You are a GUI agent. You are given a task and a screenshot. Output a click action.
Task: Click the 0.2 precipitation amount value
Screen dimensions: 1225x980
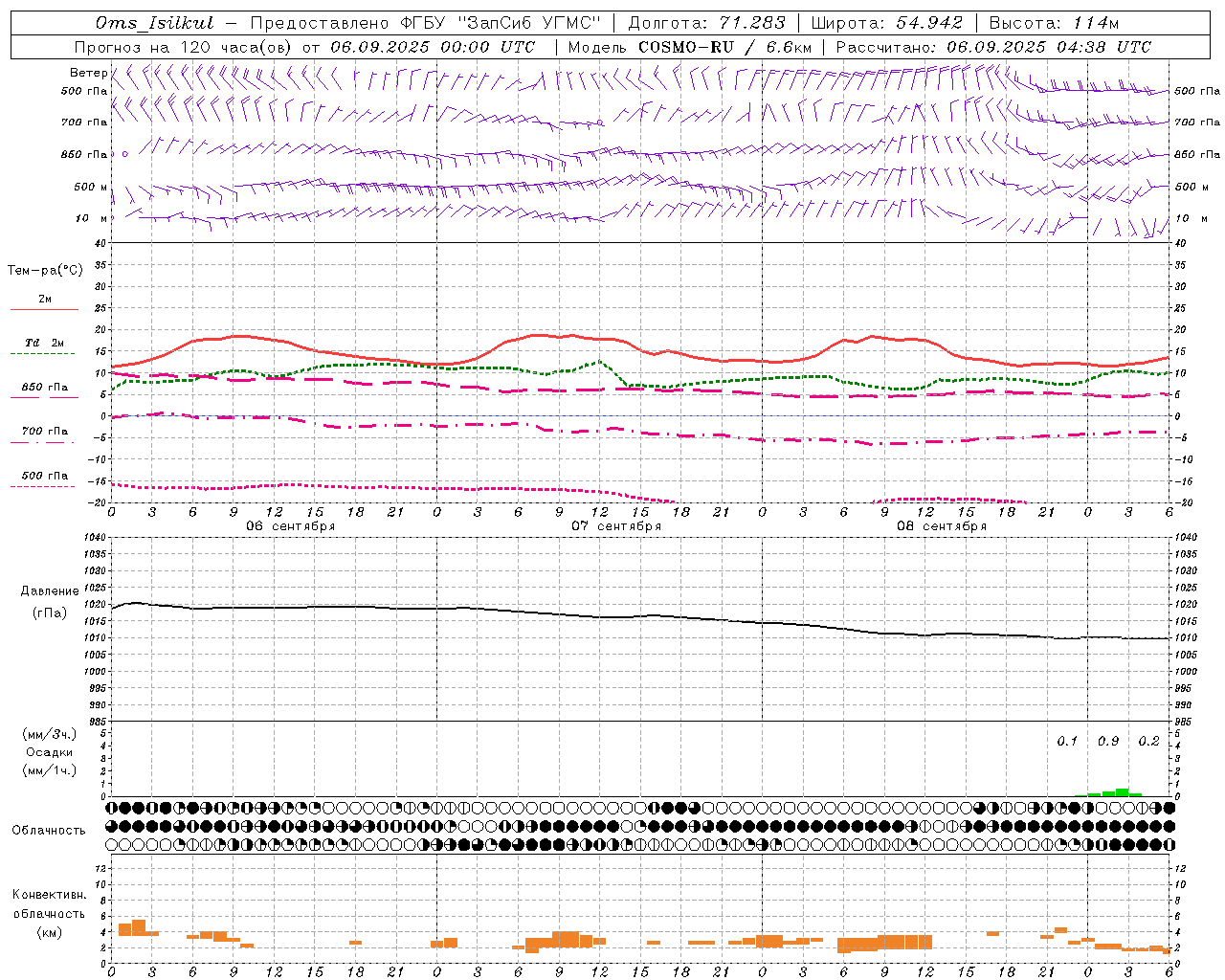pyautogui.click(x=1148, y=742)
